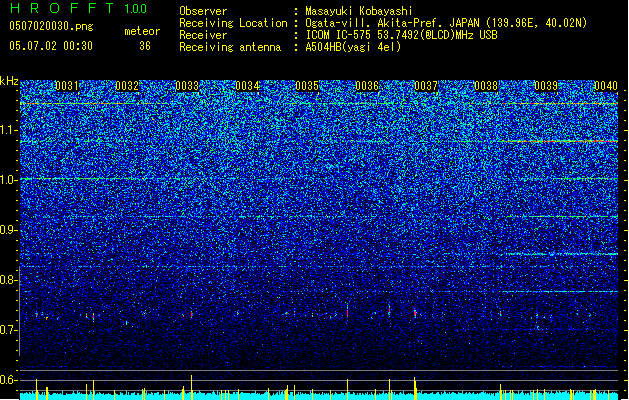
Task: Click time marker 0032
Action: pyautogui.click(x=127, y=86)
